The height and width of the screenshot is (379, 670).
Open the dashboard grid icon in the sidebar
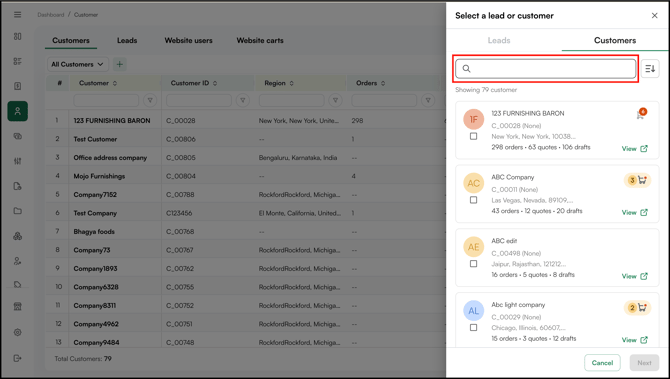18,36
